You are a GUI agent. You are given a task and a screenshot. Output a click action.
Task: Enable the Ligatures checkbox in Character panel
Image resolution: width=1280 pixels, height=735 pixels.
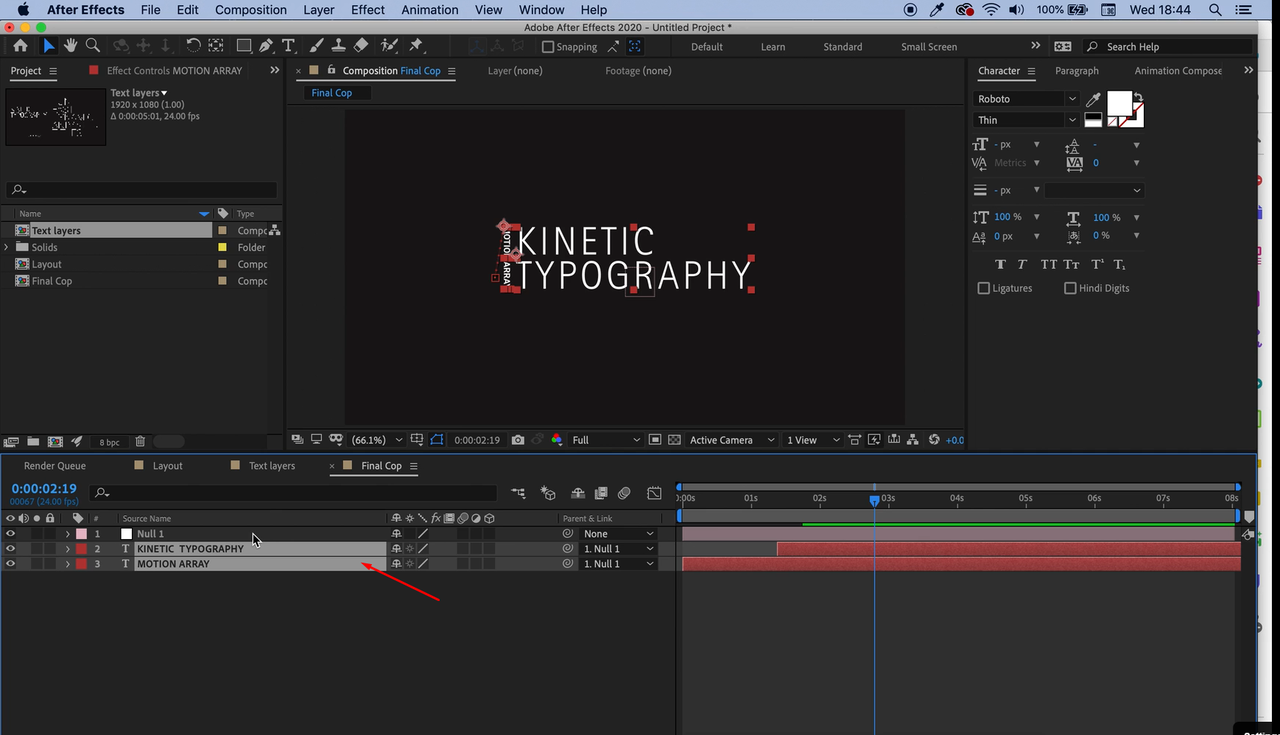coord(984,288)
